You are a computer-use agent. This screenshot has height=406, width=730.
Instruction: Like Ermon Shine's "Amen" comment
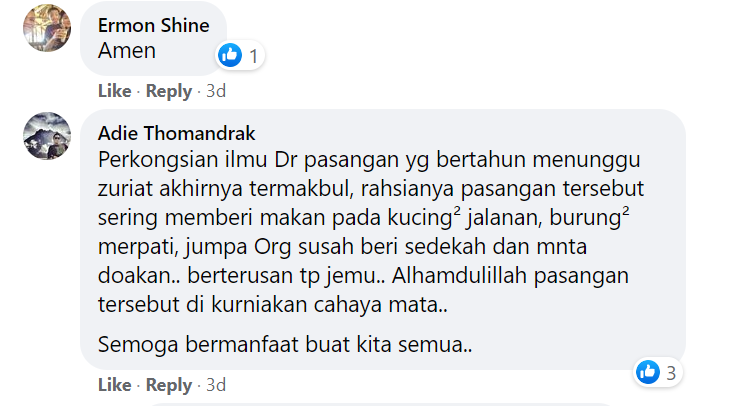(x=114, y=91)
